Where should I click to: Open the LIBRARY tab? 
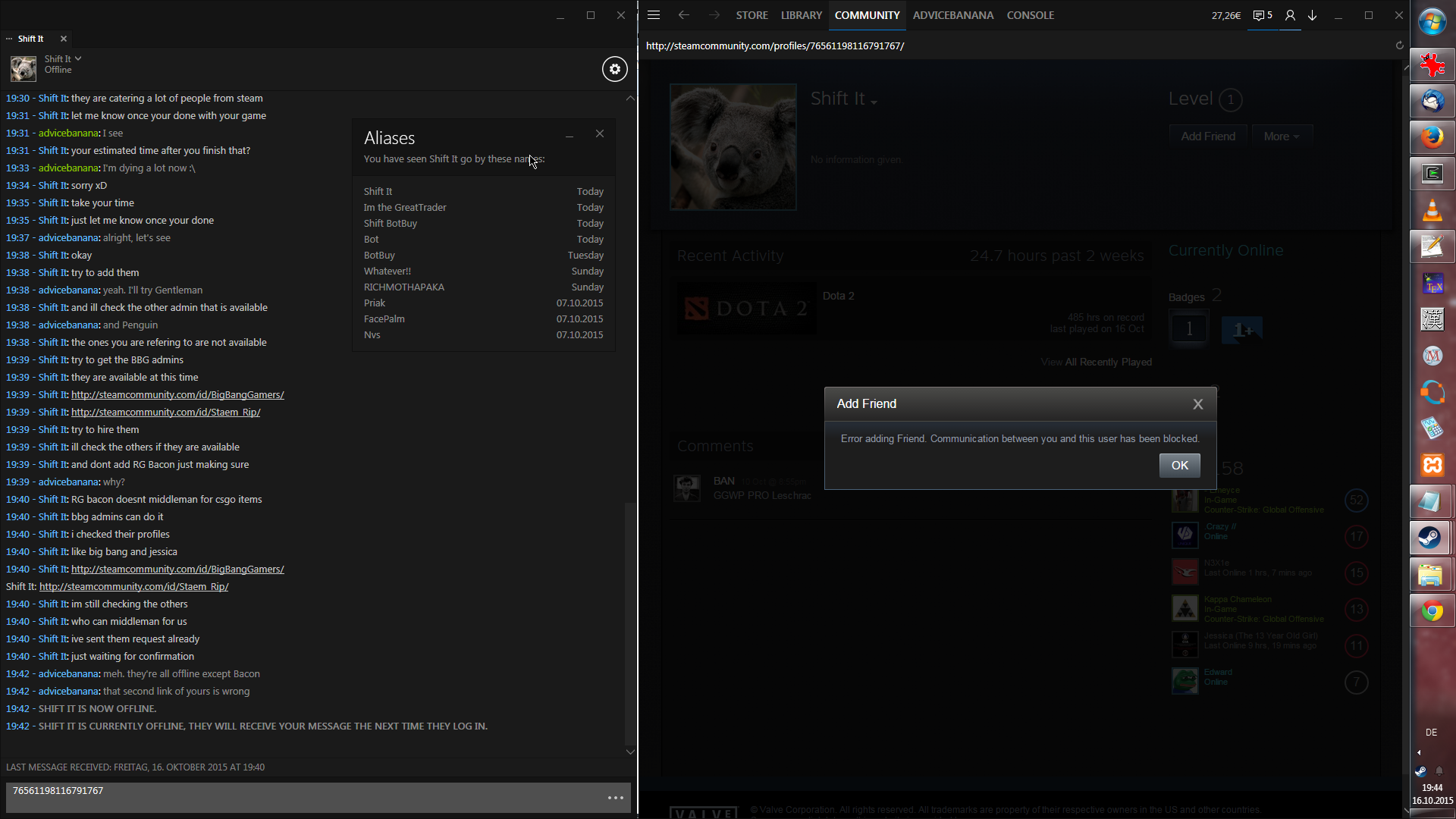click(801, 15)
